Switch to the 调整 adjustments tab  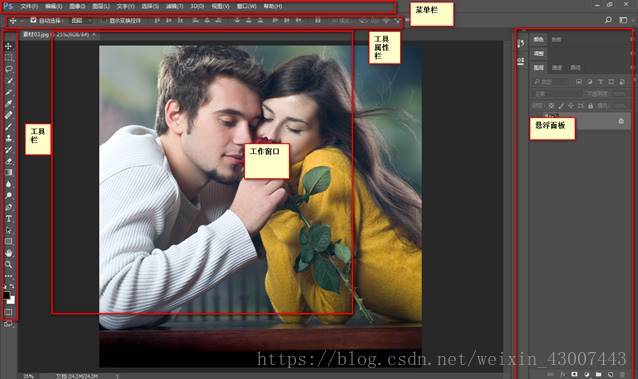[539, 53]
